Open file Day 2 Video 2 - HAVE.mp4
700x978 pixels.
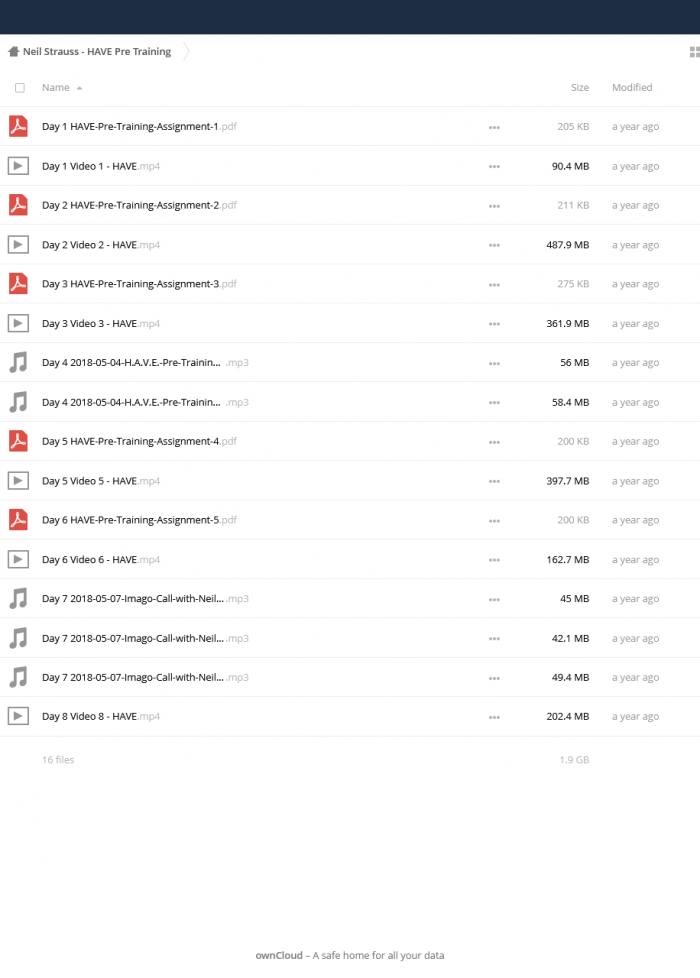coord(101,245)
